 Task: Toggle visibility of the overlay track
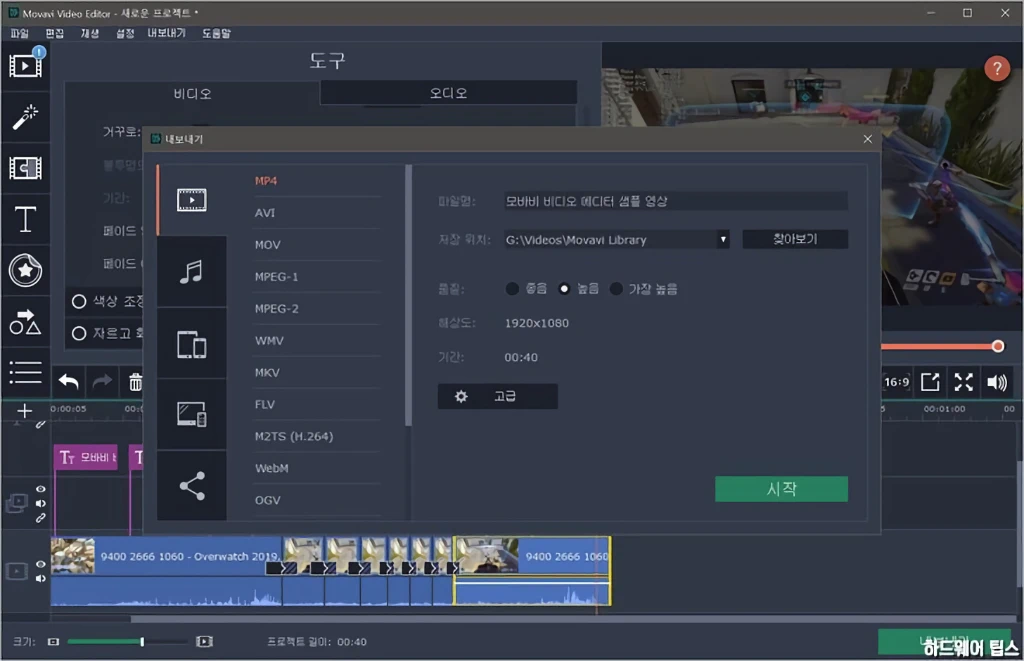pyautogui.click(x=40, y=489)
